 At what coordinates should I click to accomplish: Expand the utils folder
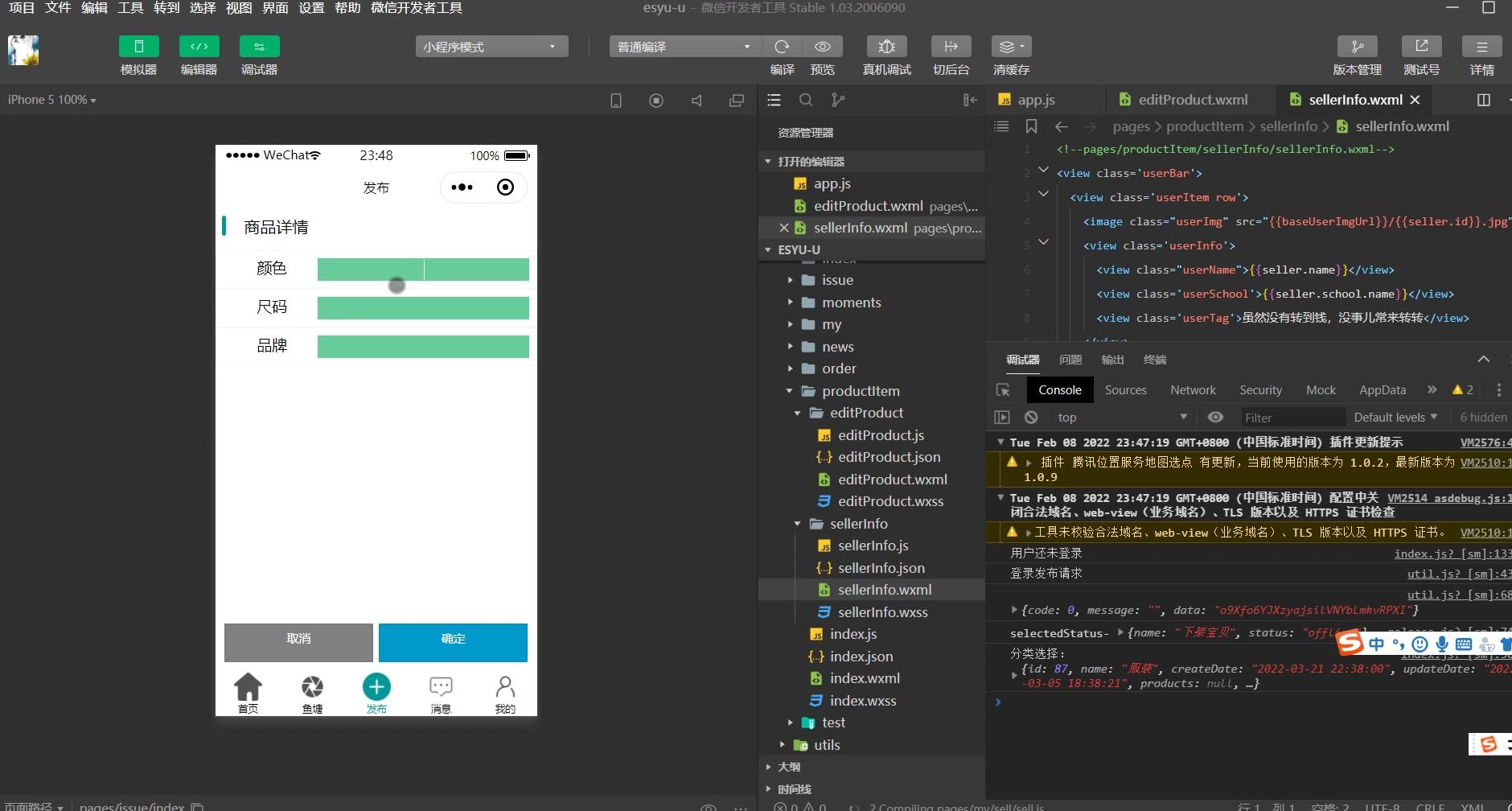[x=827, y=745]
